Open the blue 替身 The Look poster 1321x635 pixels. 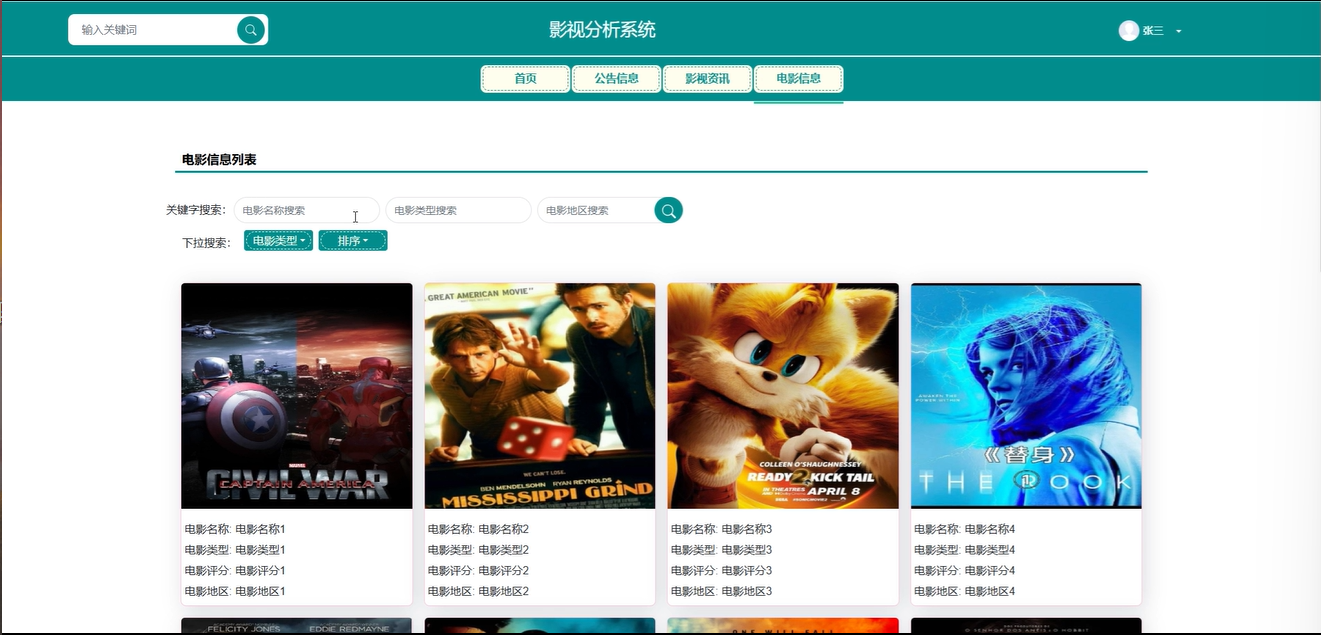click(1026, 396)
